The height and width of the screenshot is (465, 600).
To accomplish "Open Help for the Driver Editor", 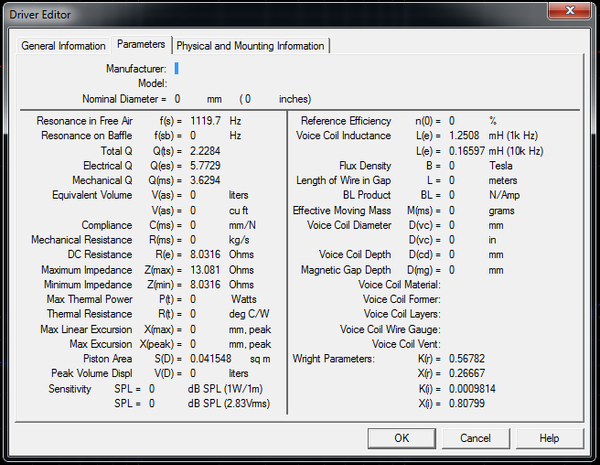I will 549,438.
